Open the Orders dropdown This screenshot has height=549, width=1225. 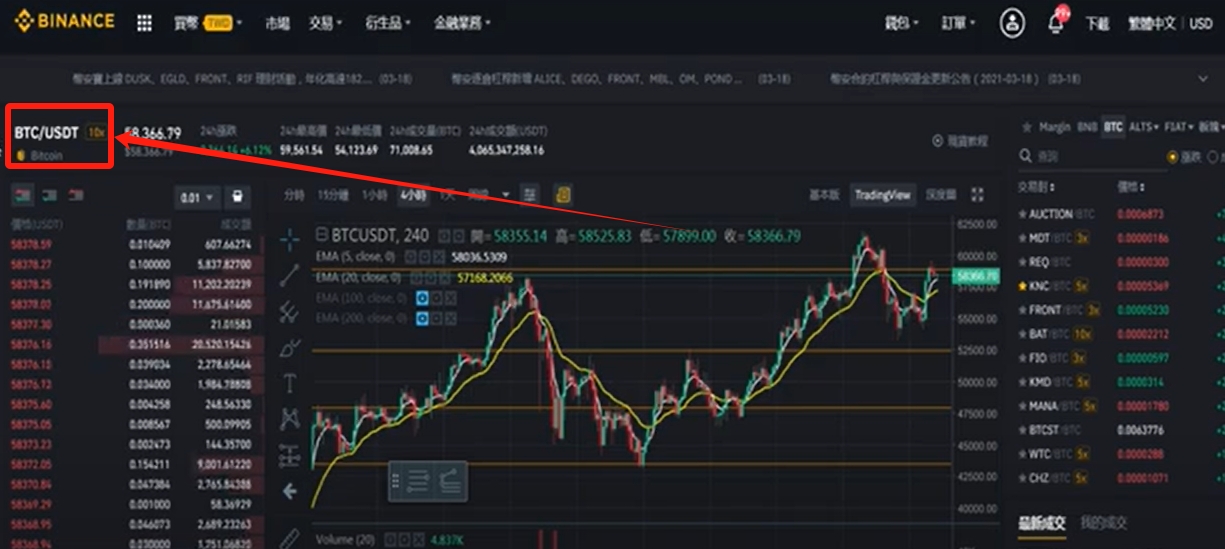coord(959,22)
